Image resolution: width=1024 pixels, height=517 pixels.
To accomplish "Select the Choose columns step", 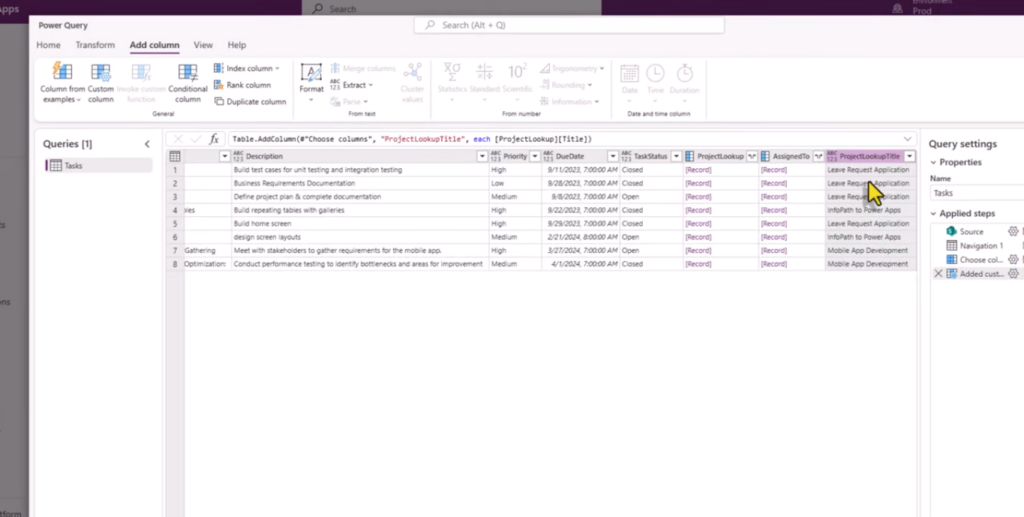I will 981,260.
